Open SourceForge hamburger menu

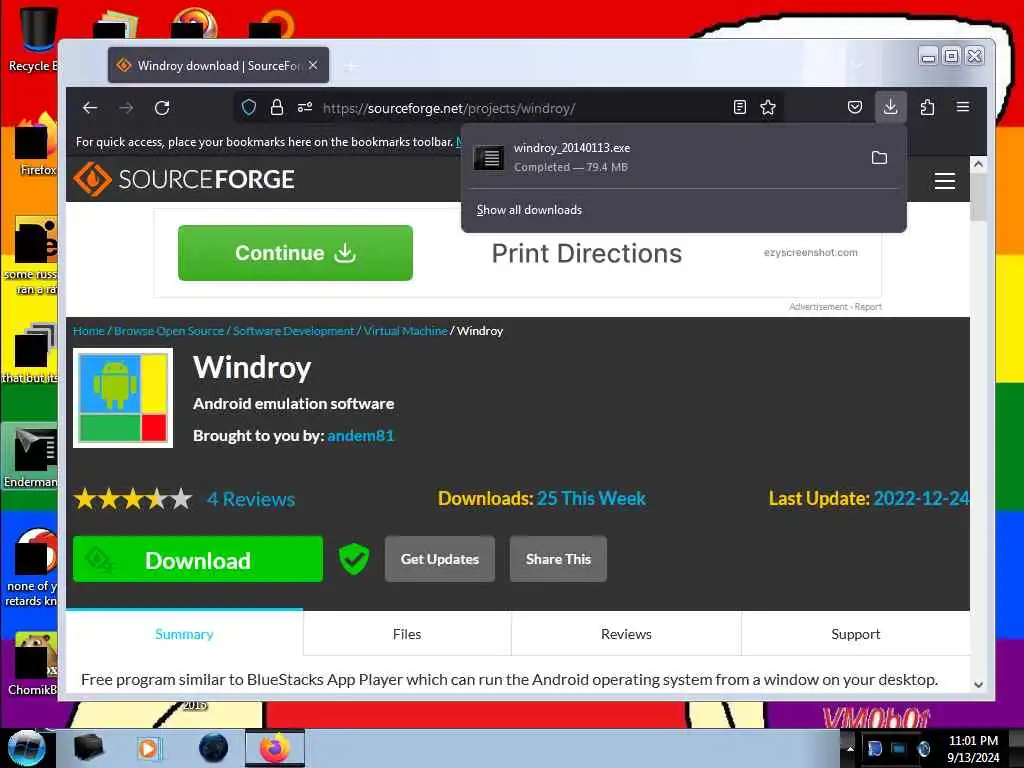point(944,180)
